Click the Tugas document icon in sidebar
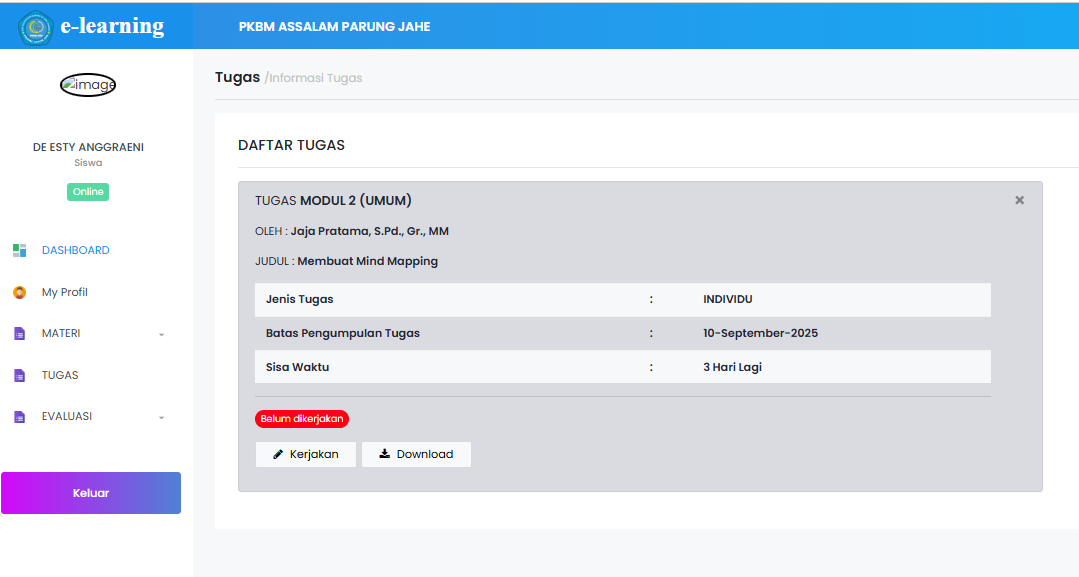This screenshot has height=577, width=1079. coord(19,376)
